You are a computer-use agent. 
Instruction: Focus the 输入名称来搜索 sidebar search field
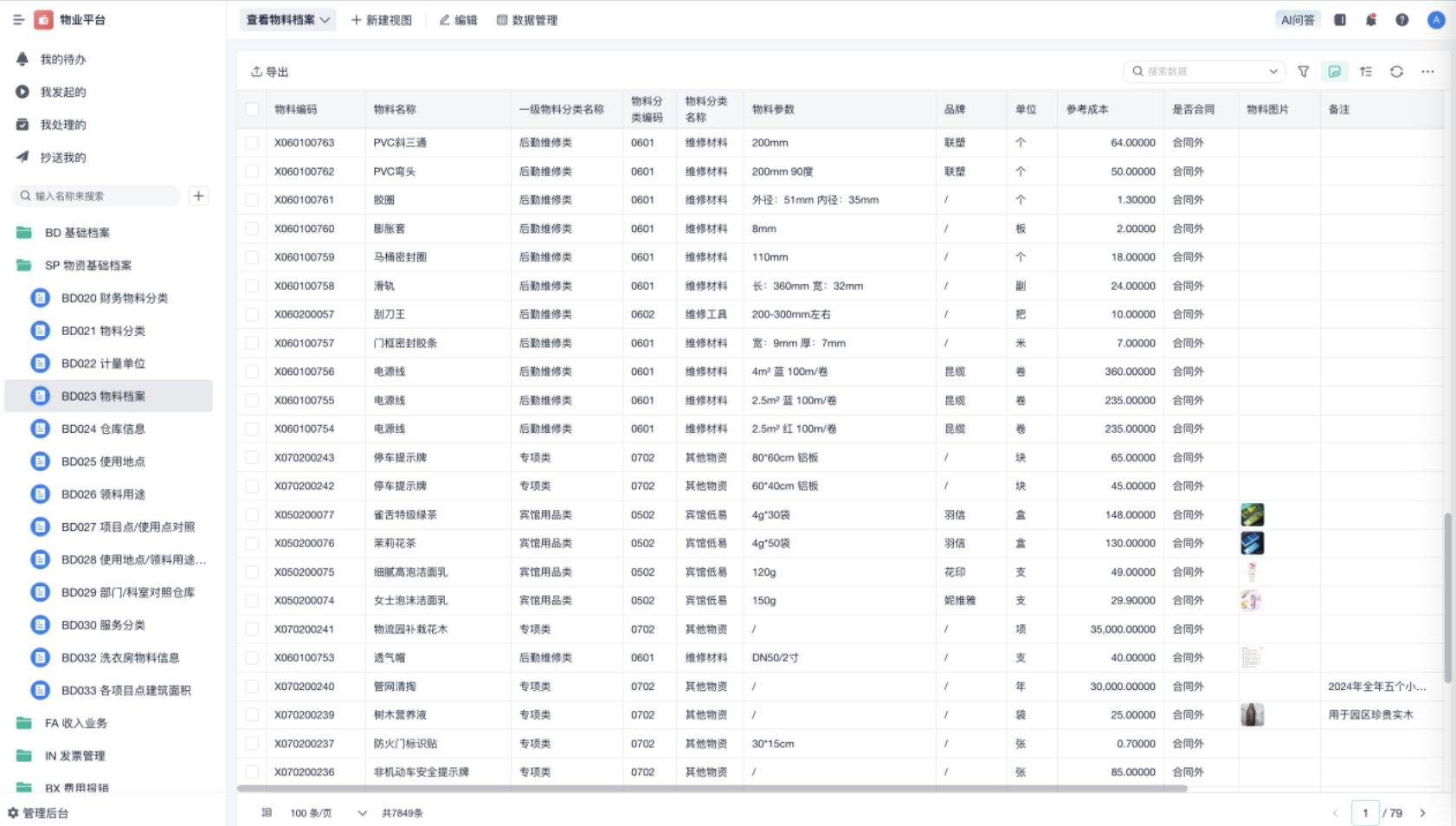coord(96,196)
